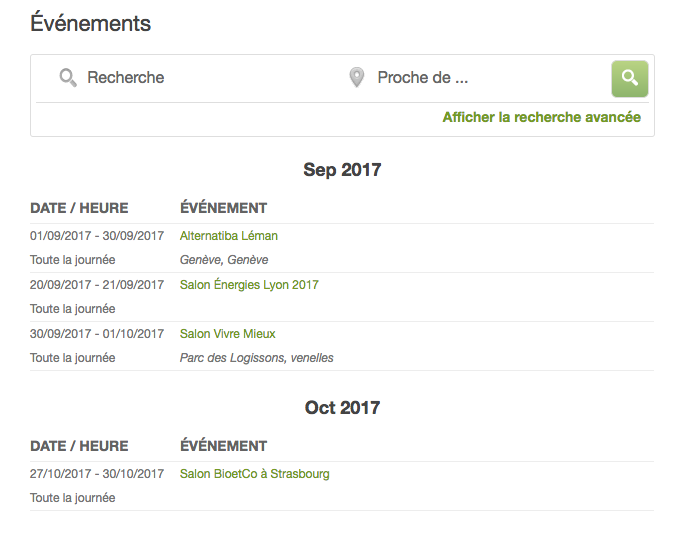Click the Sep 2017 month heading
Screen dimensions: 695x533
(342, 170)
